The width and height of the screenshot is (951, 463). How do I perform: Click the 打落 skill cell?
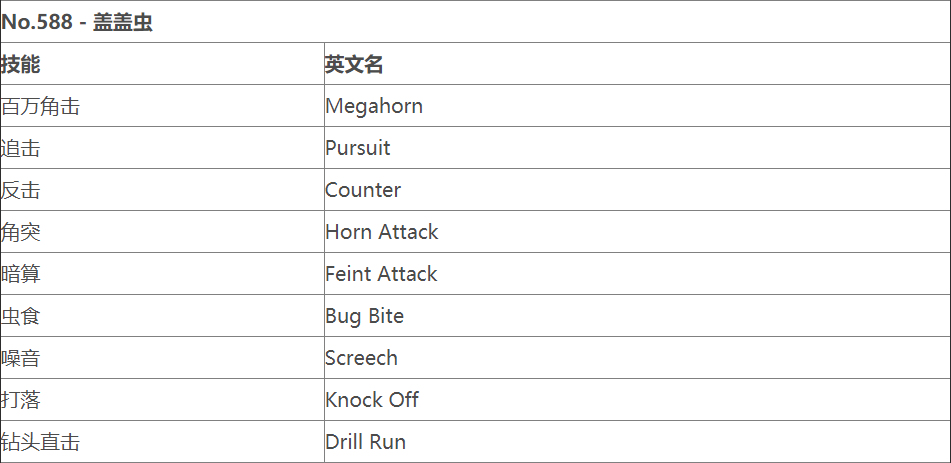pos(21,400)
